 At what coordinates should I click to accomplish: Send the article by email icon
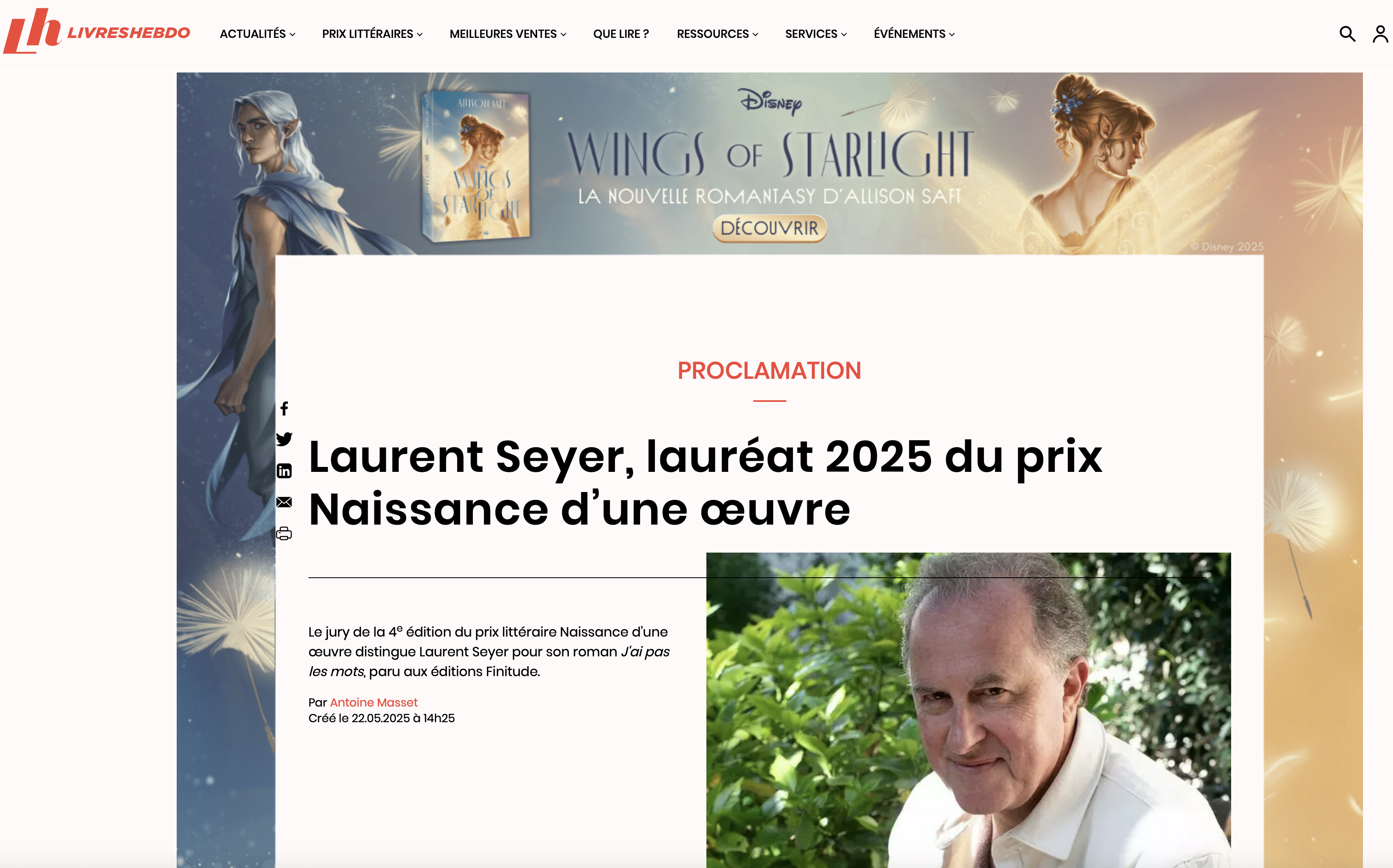click(x=284, y=502)
